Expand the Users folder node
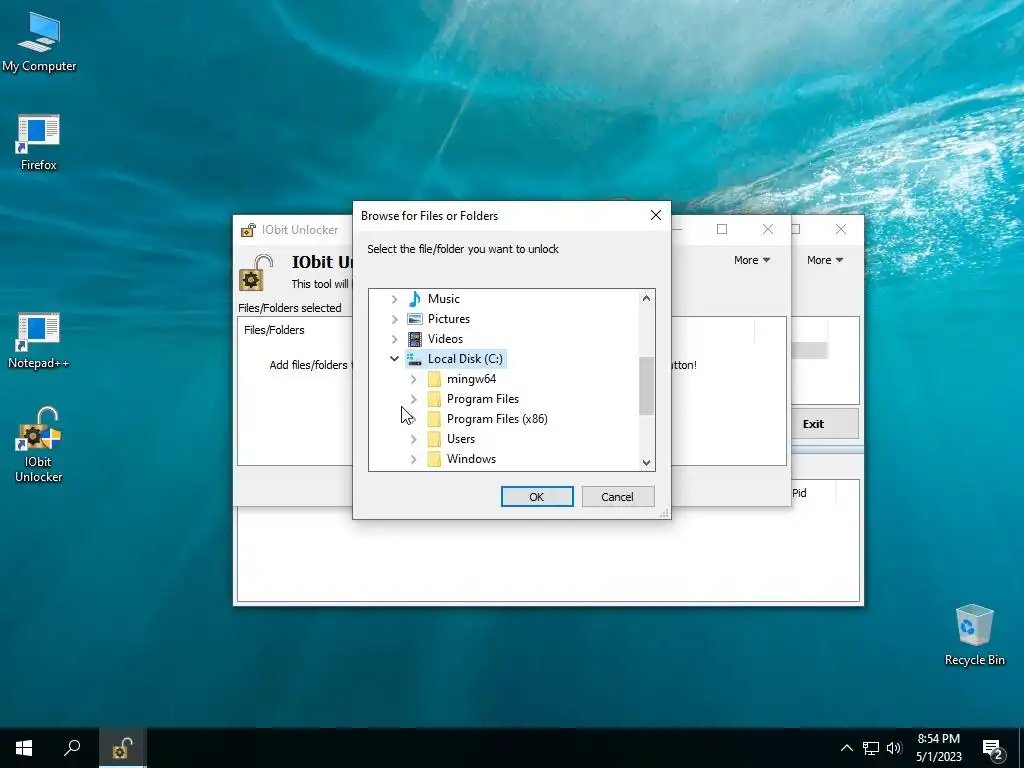 (413, 439)
